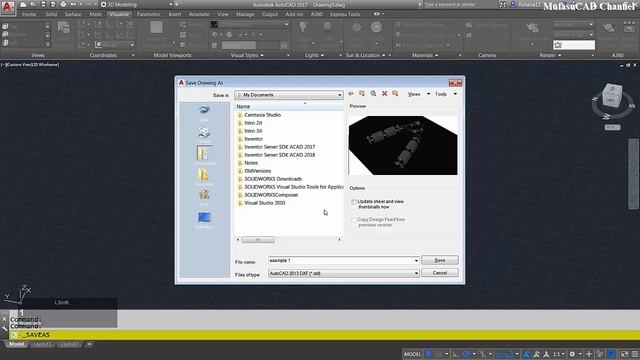Switch to the Parametric ribbon tab
The image size is (640, 360).
pos(148,14)
